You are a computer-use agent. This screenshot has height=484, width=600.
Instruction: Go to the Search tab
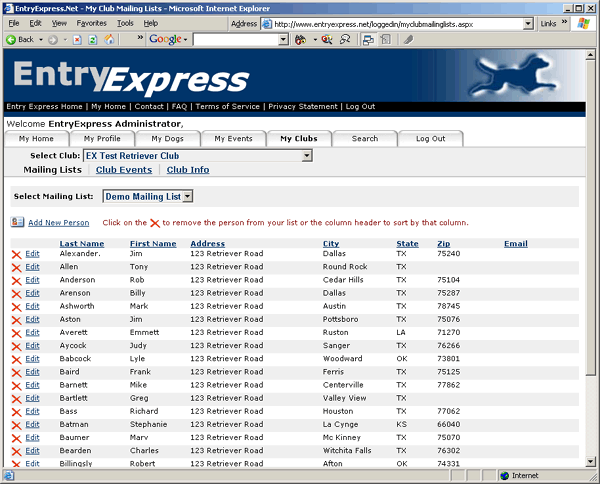coord(364,138)
